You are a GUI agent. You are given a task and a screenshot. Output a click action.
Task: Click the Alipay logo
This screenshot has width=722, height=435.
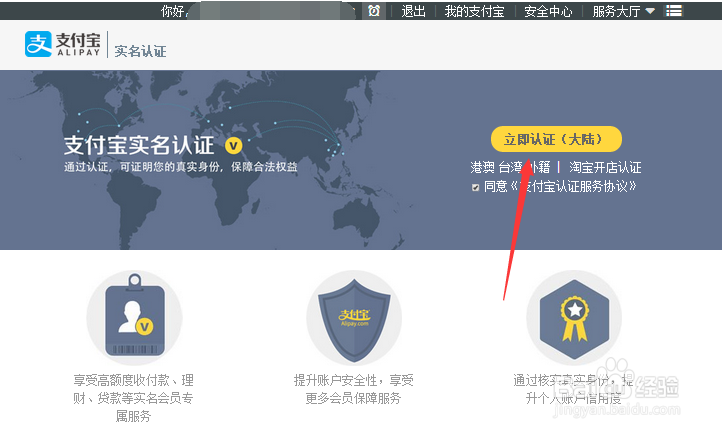(63, 44)
